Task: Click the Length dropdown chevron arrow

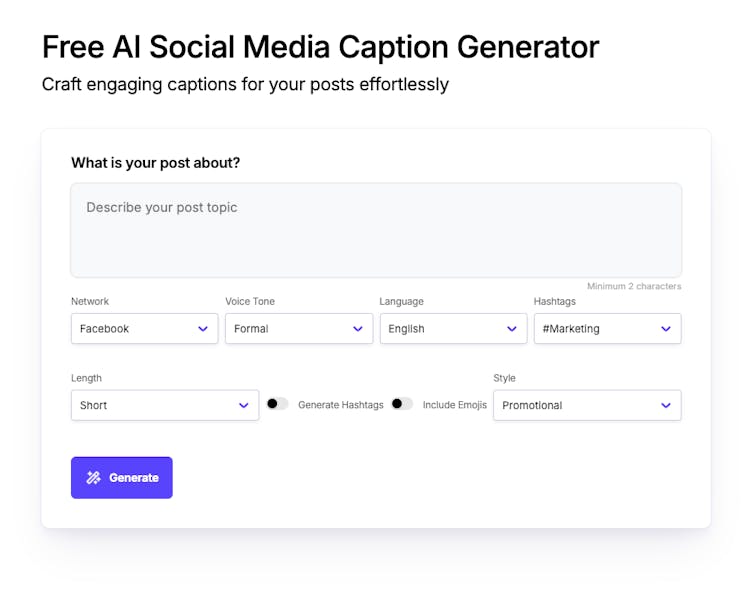Action: (243, 405)
